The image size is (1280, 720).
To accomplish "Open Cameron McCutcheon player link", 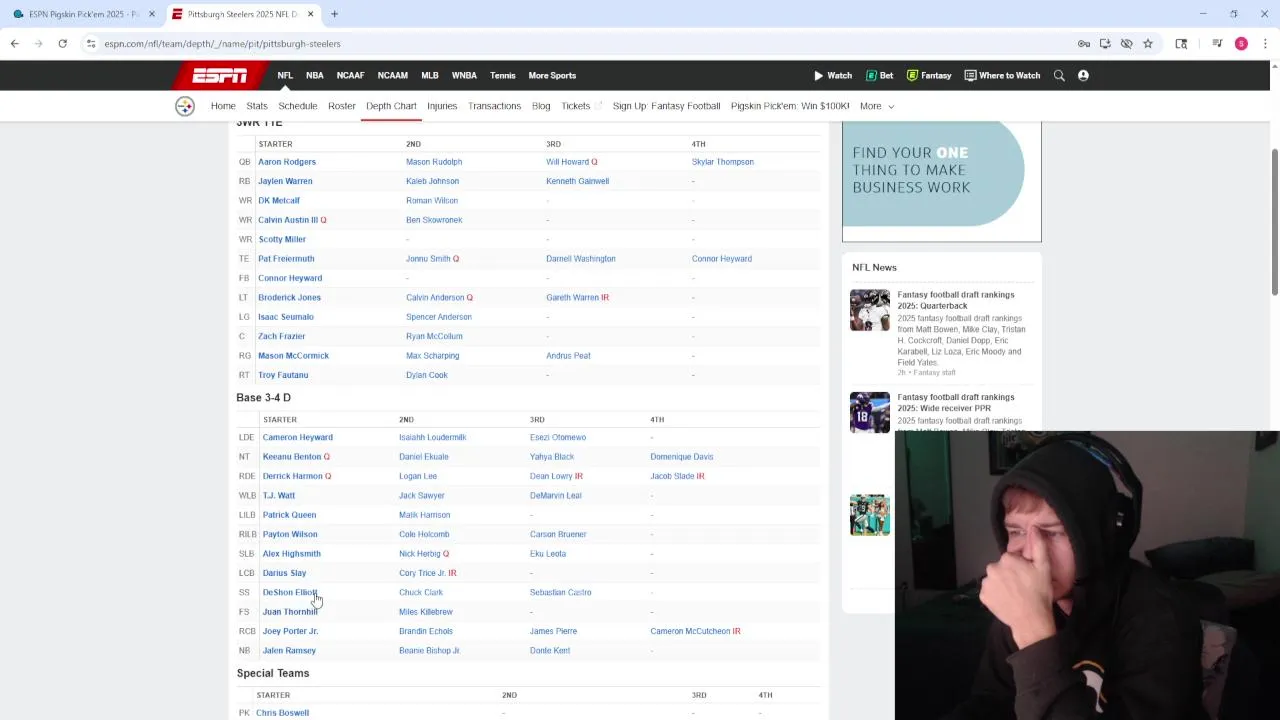I will [x=690, y=631].
